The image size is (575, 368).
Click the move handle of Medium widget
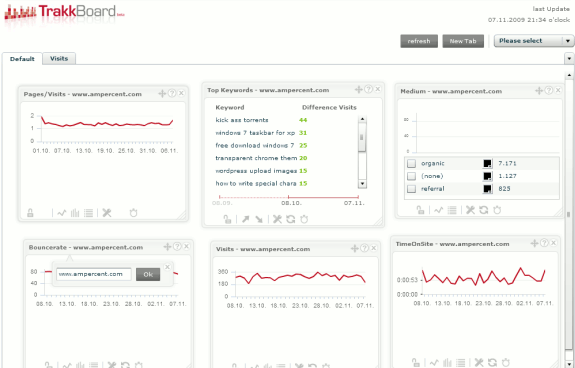539,91
